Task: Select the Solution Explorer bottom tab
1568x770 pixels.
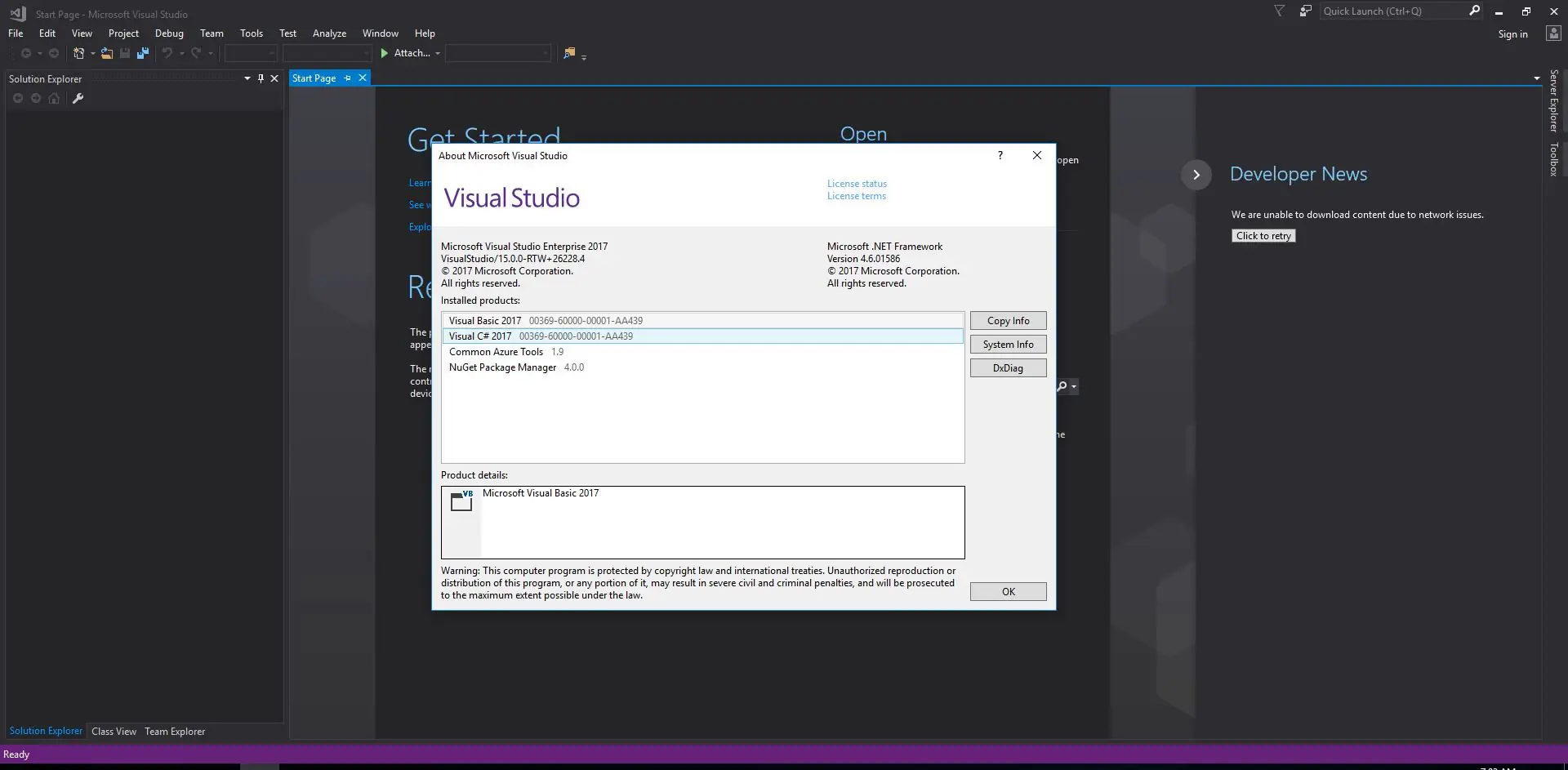Action: (46, 731)
